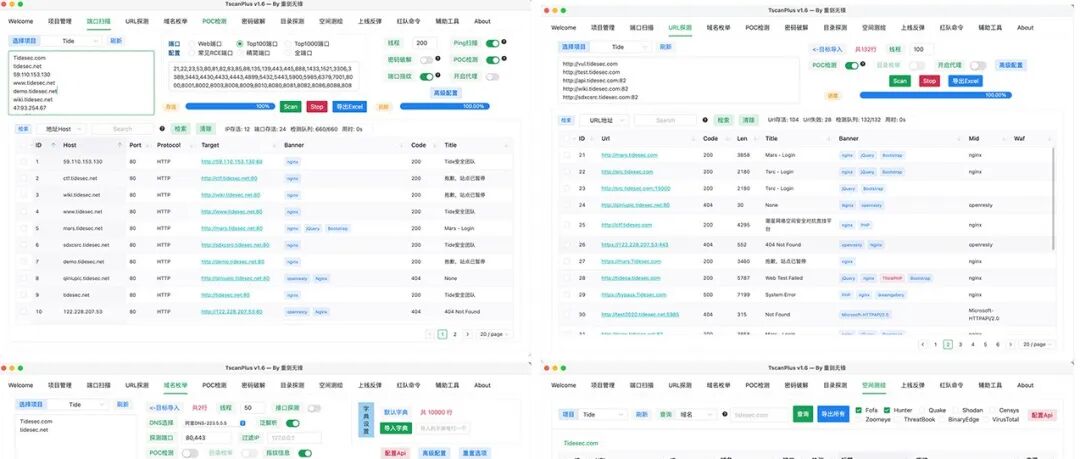Open DNS选择 dropdown in 域名枚举 window
This screenshot has width=1080, height=459.
(x=216, y=423)
